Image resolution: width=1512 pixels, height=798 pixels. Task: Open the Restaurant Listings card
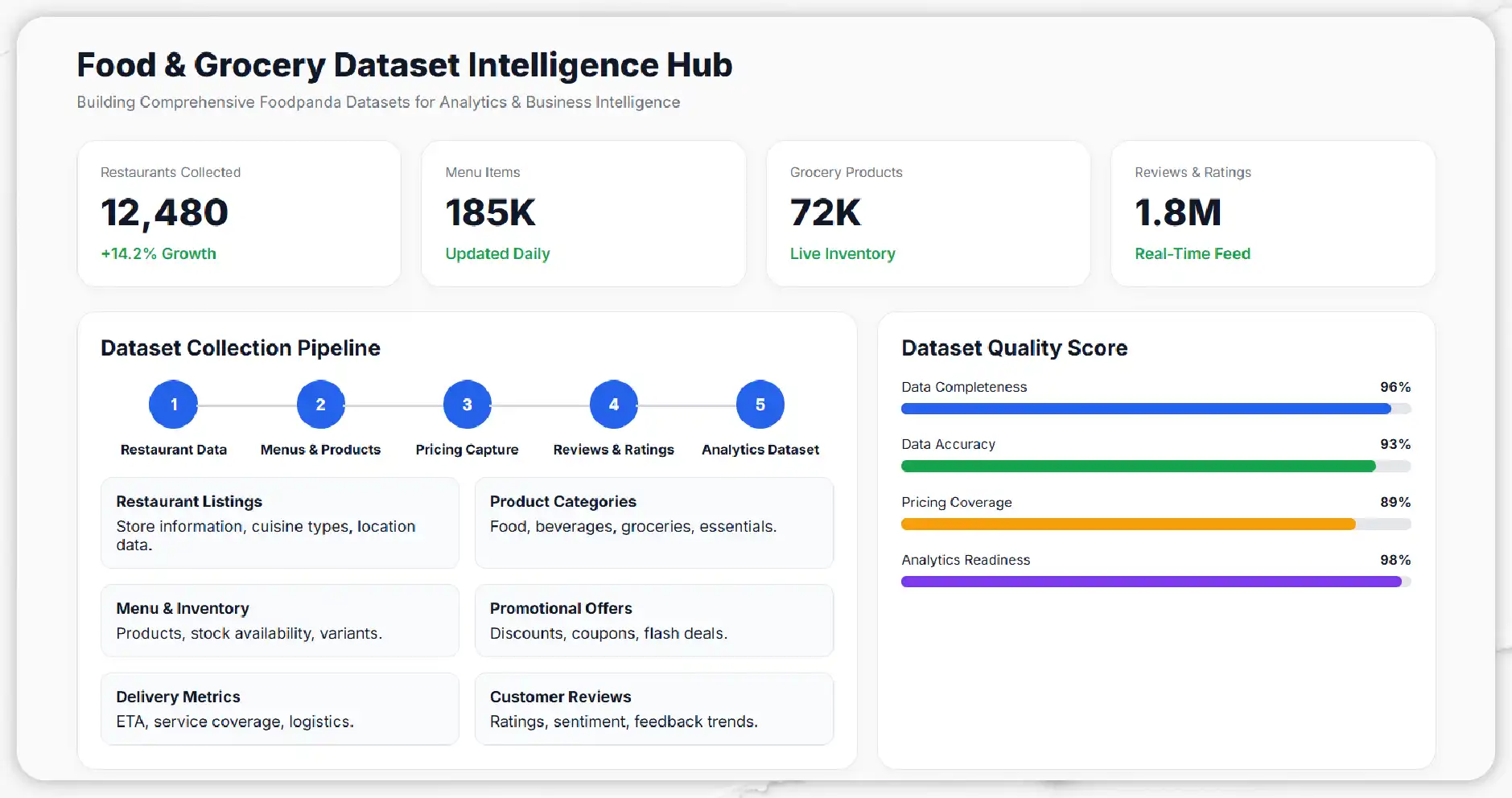click(x=280, y=523)
